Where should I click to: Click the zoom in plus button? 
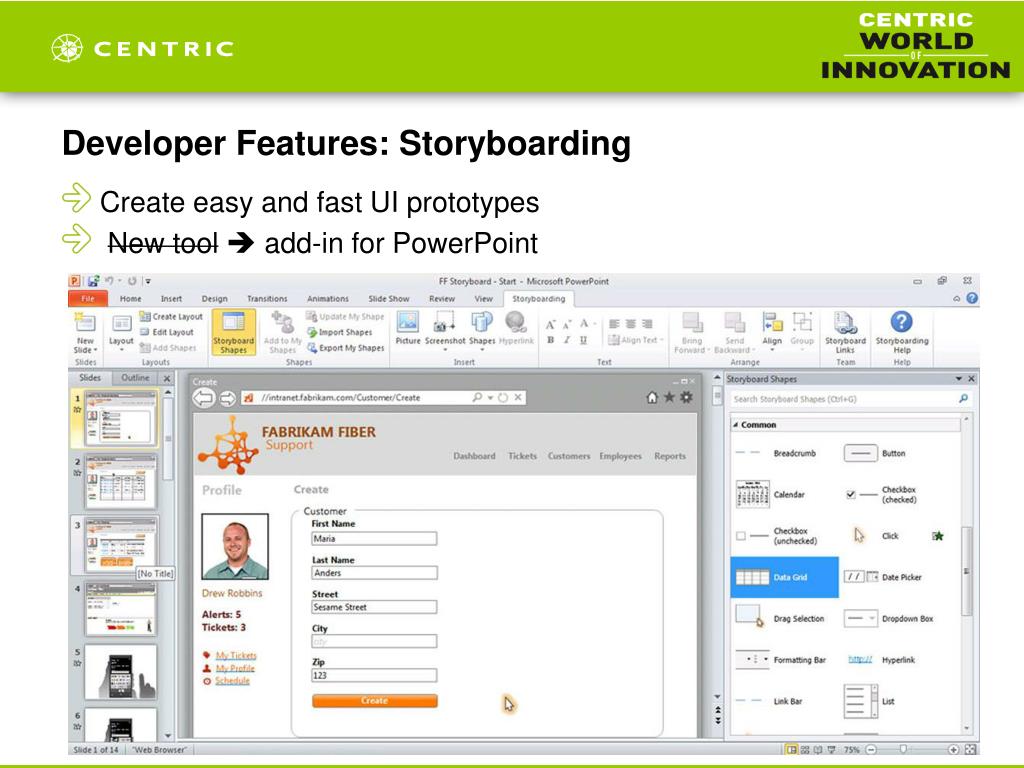point(953,749)
